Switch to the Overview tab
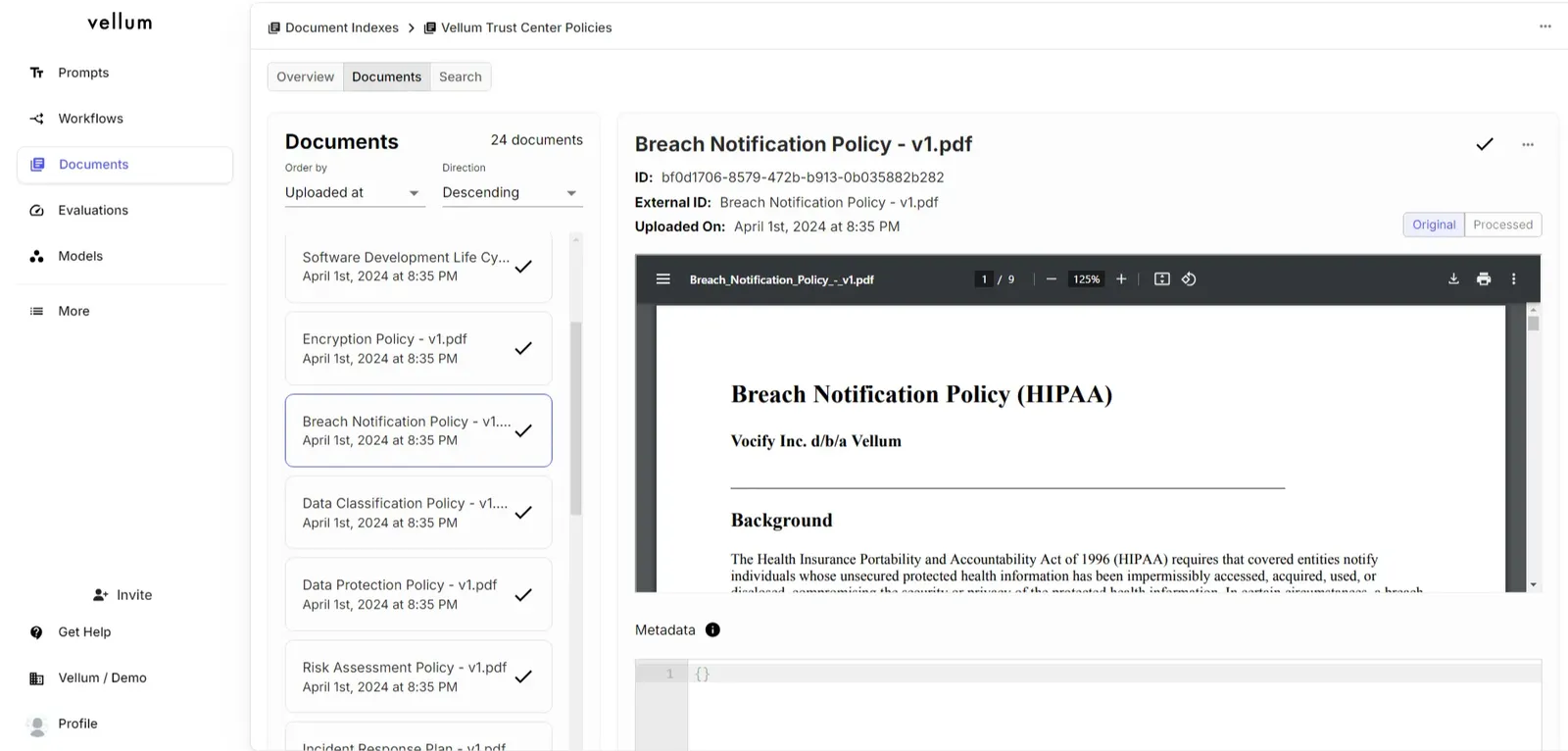 (x=306, y=76)
